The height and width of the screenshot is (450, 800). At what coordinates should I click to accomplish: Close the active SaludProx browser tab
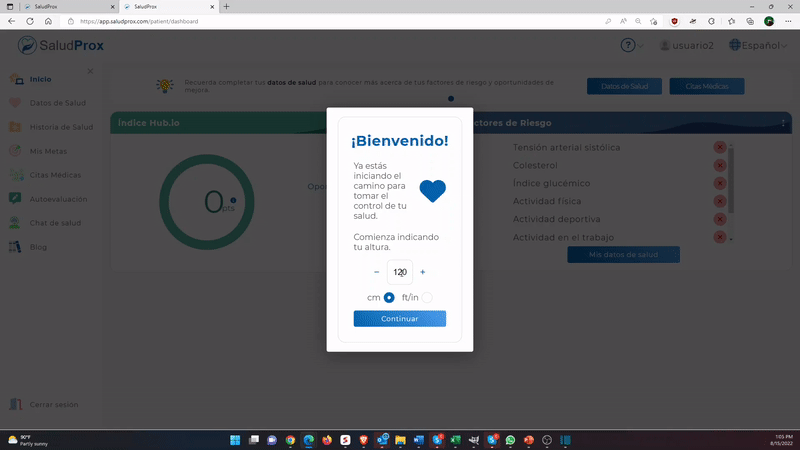(212, 7)
